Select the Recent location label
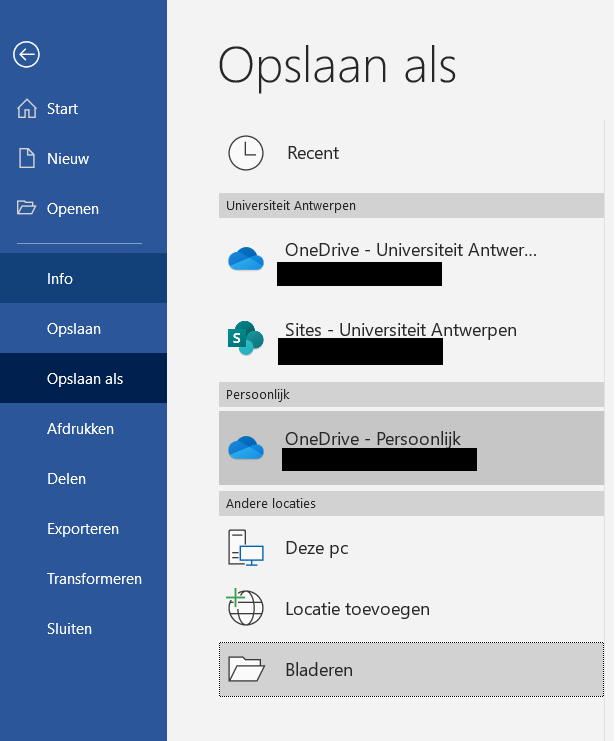The width and height of the screenshot is (616, 741). pos(313,153)
